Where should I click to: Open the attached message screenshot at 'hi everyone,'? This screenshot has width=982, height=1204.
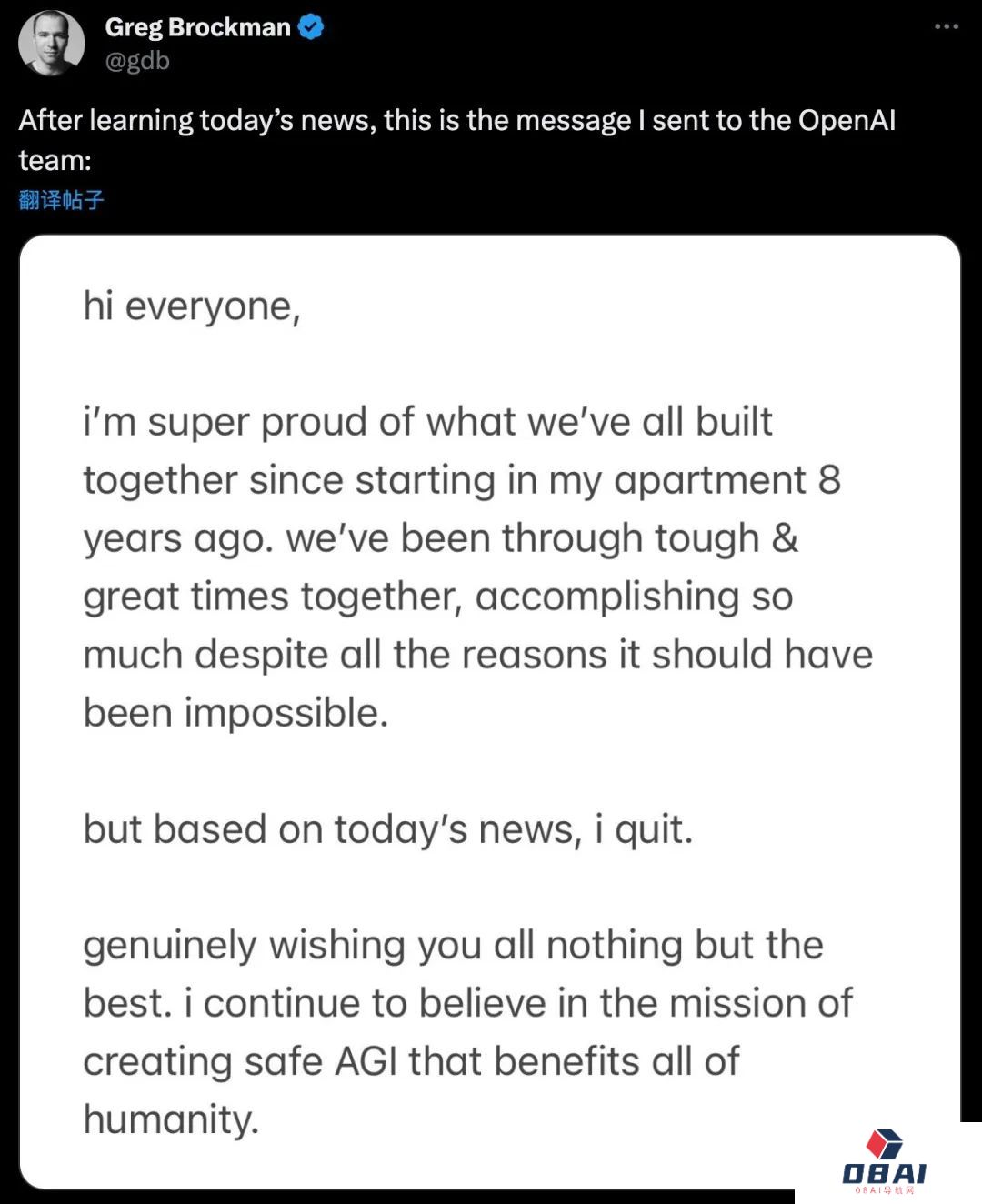coord(192,306)
